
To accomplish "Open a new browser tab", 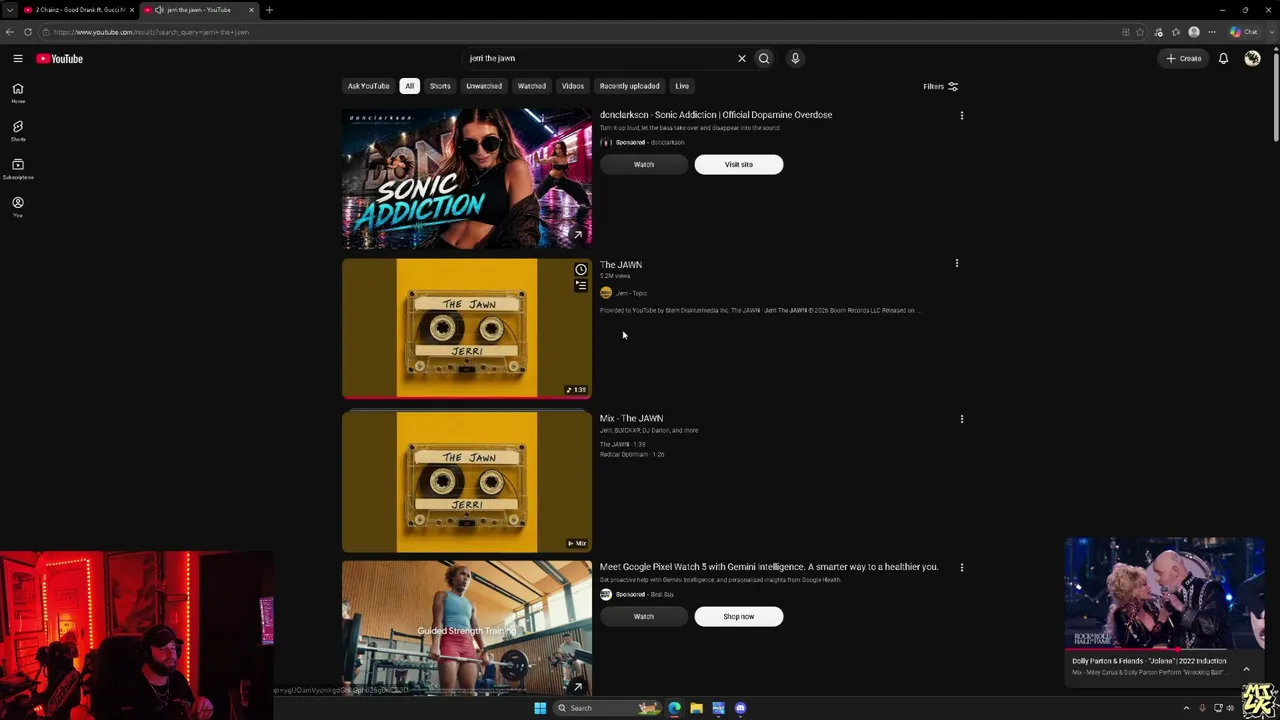I will (269, 10).
